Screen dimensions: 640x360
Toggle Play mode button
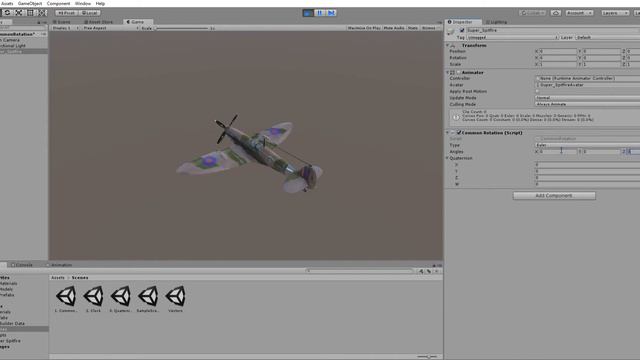click(308, 13)
